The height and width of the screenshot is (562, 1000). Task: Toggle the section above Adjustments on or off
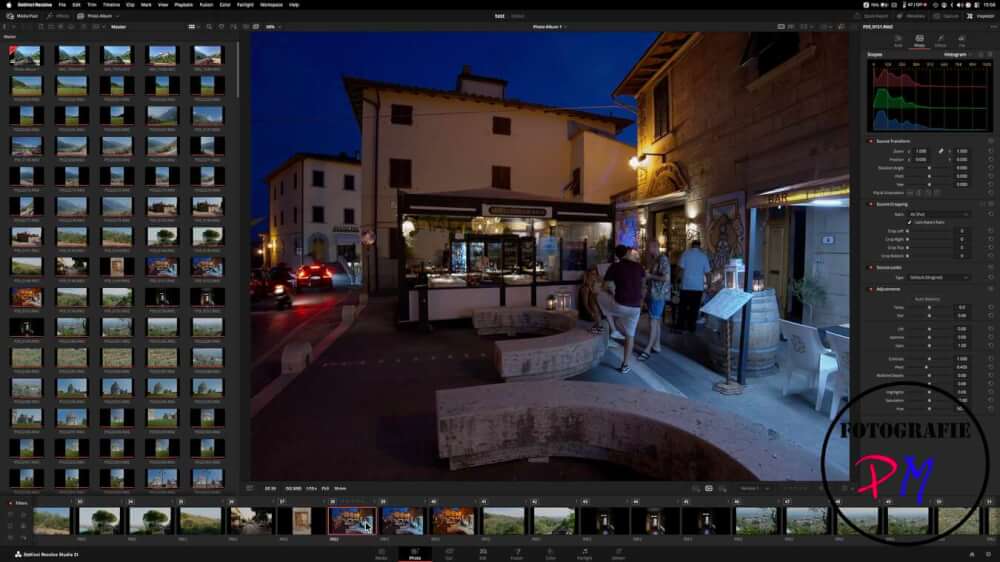tap(871, 267)
